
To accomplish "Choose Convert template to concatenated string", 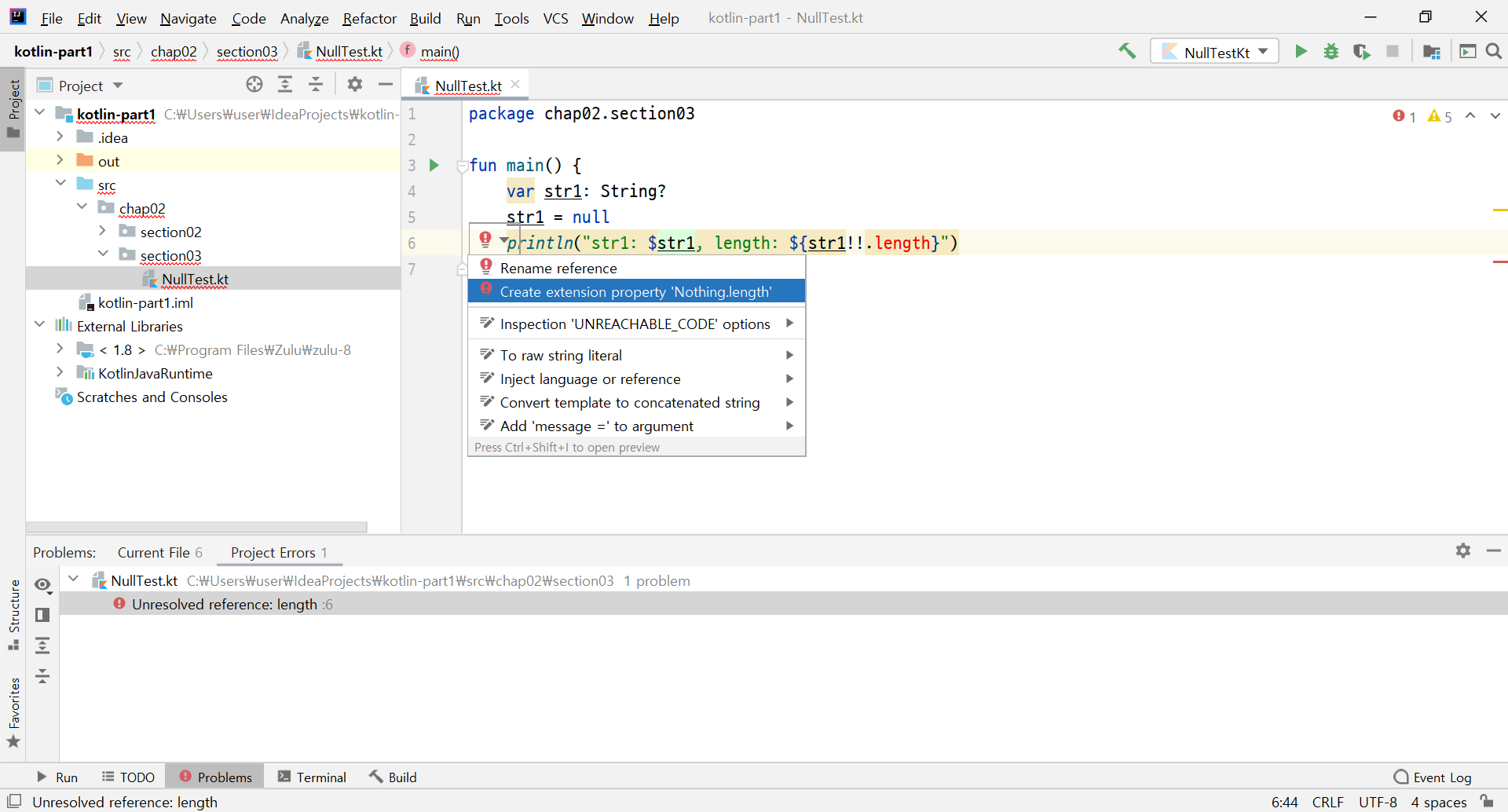I will (636, 402).
